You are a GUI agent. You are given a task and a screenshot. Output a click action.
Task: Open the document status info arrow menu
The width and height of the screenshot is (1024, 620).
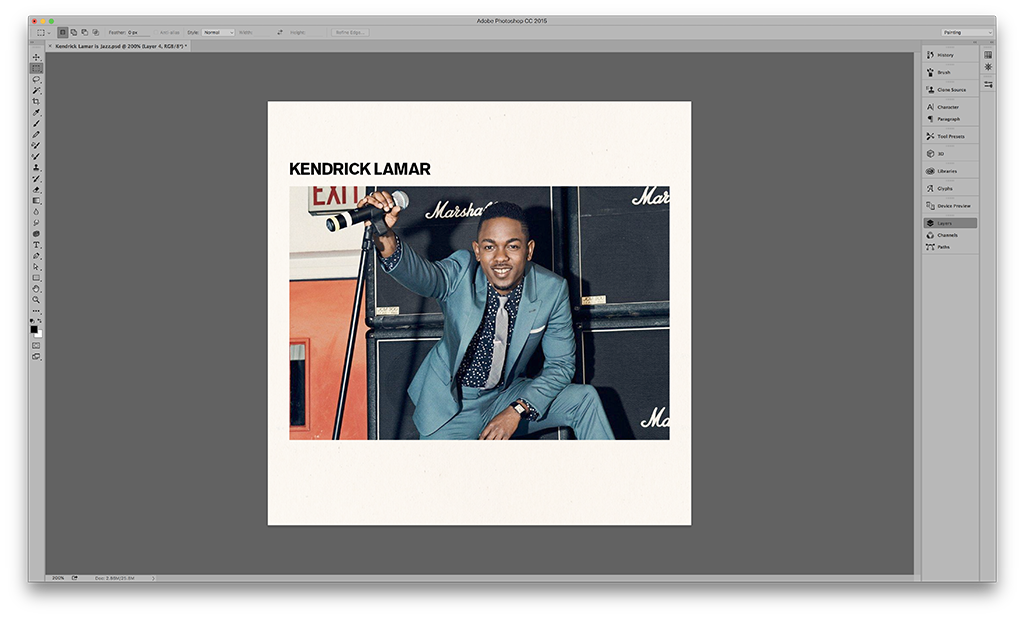pos(153,578)
